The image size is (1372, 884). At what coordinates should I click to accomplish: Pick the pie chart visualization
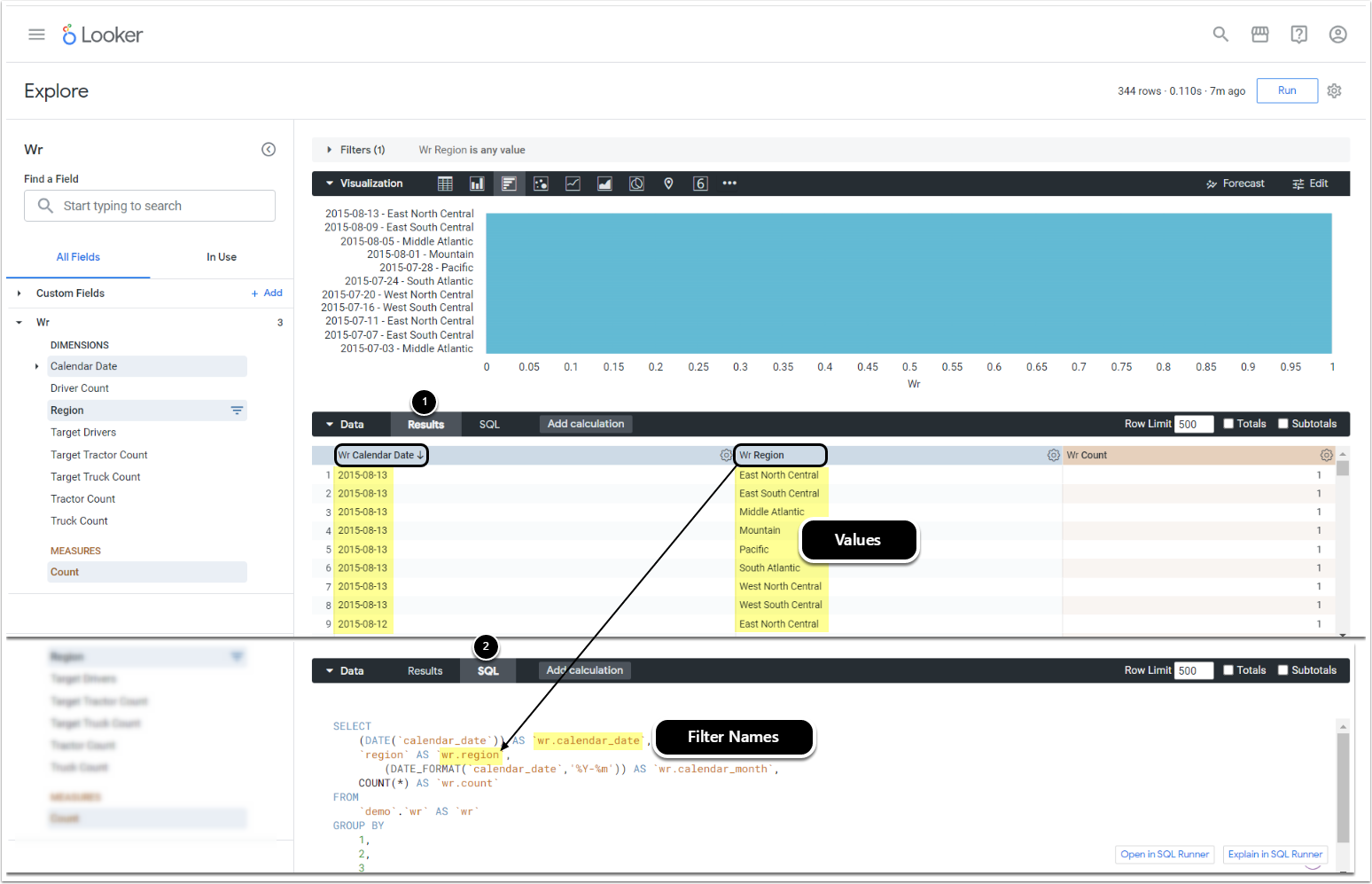click(x=636, y=184)
